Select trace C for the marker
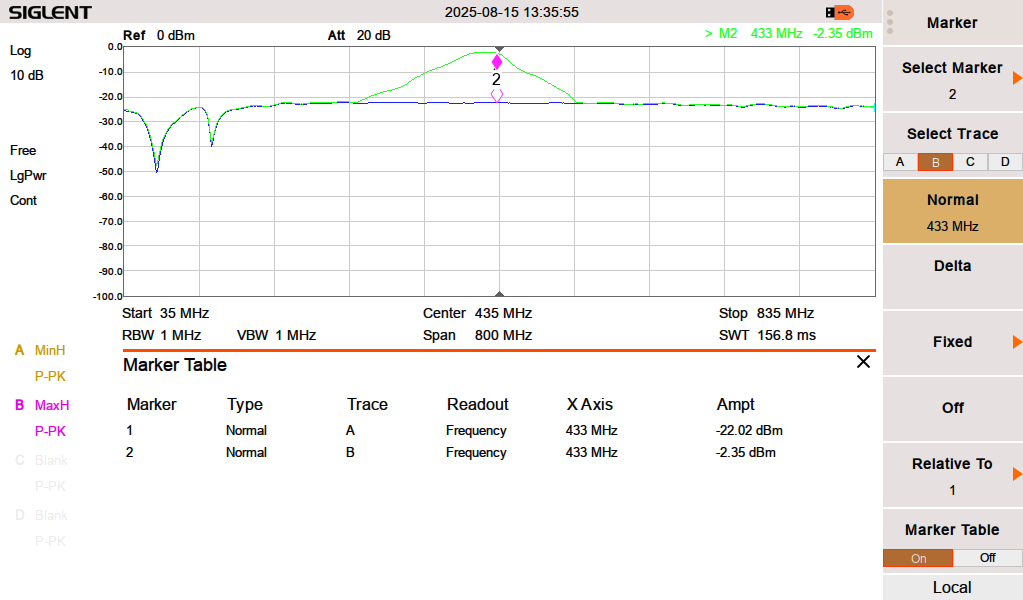The image size is (1023, 600). tap(970, 162)
